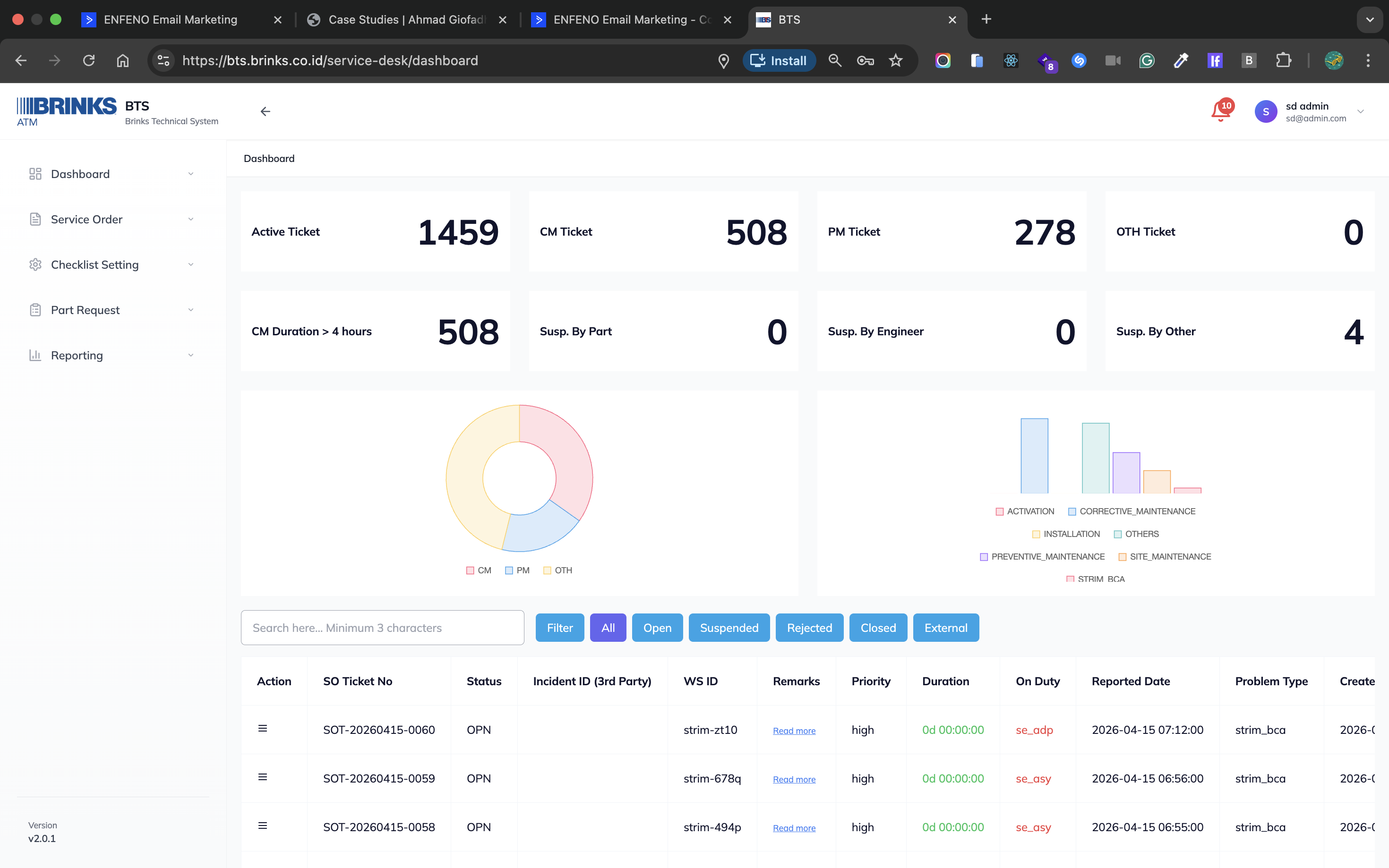Open Read more link for strim-zt10
Viewport: 1389px width, 868px height.
coord(794,731)
